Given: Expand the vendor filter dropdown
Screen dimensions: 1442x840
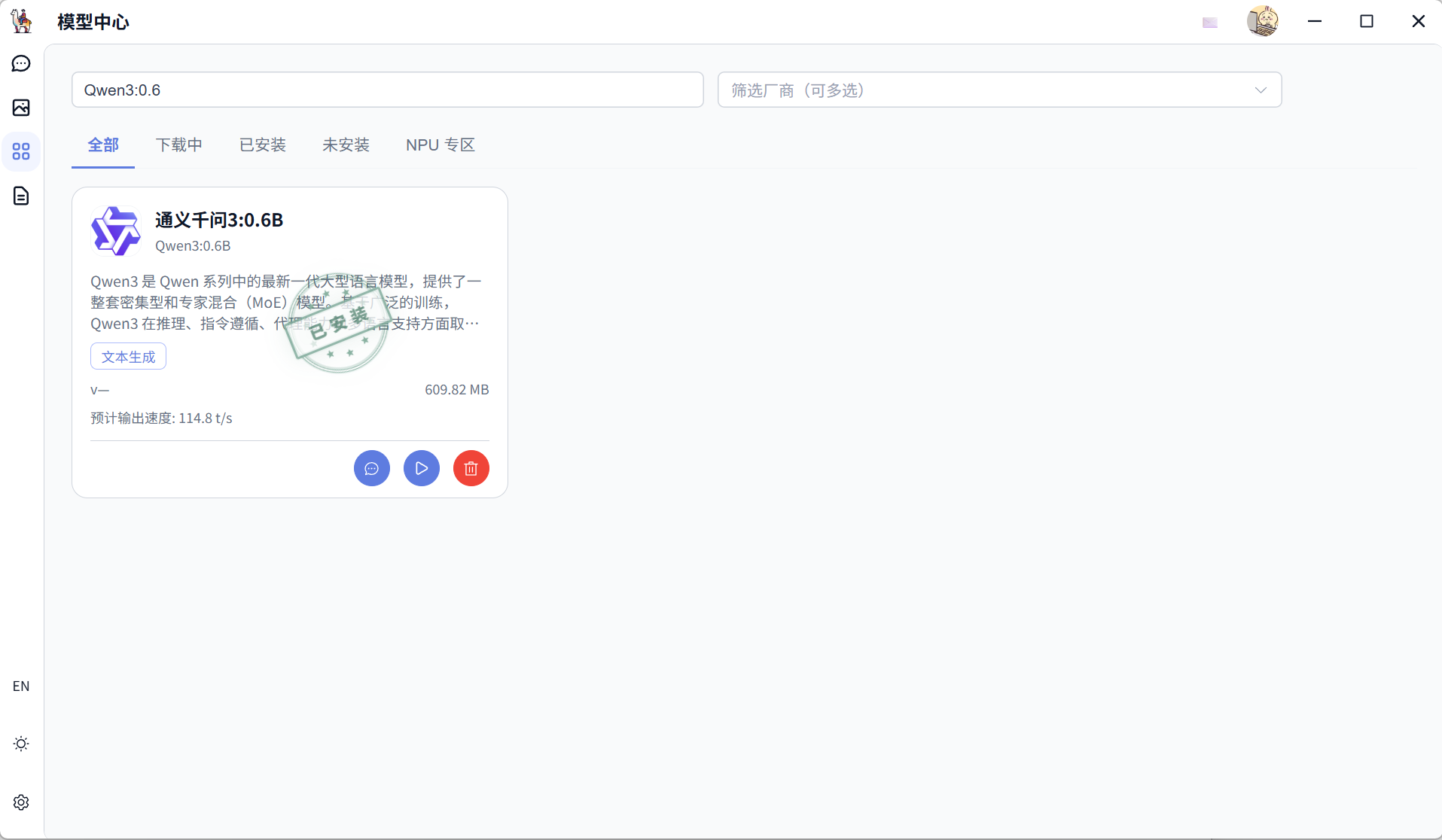Looking at the screenshot, I should point(1000,90).
